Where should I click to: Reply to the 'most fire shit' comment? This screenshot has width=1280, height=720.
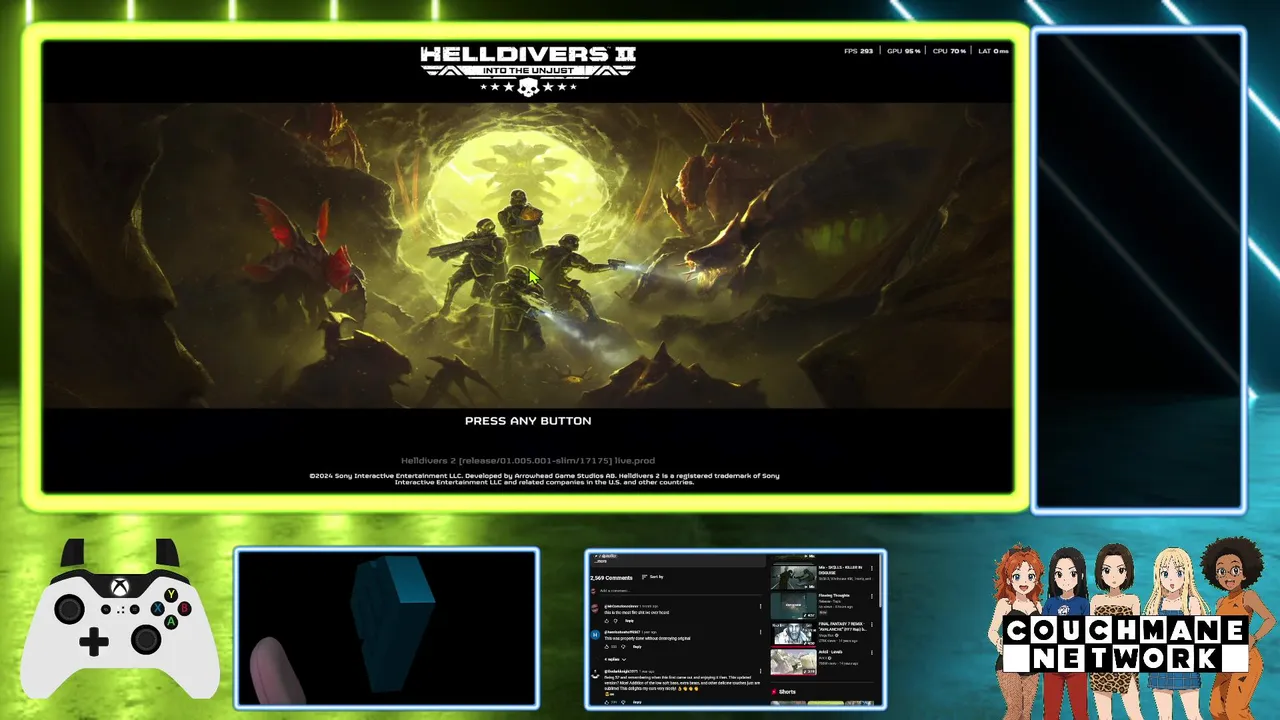click(629, 621)
